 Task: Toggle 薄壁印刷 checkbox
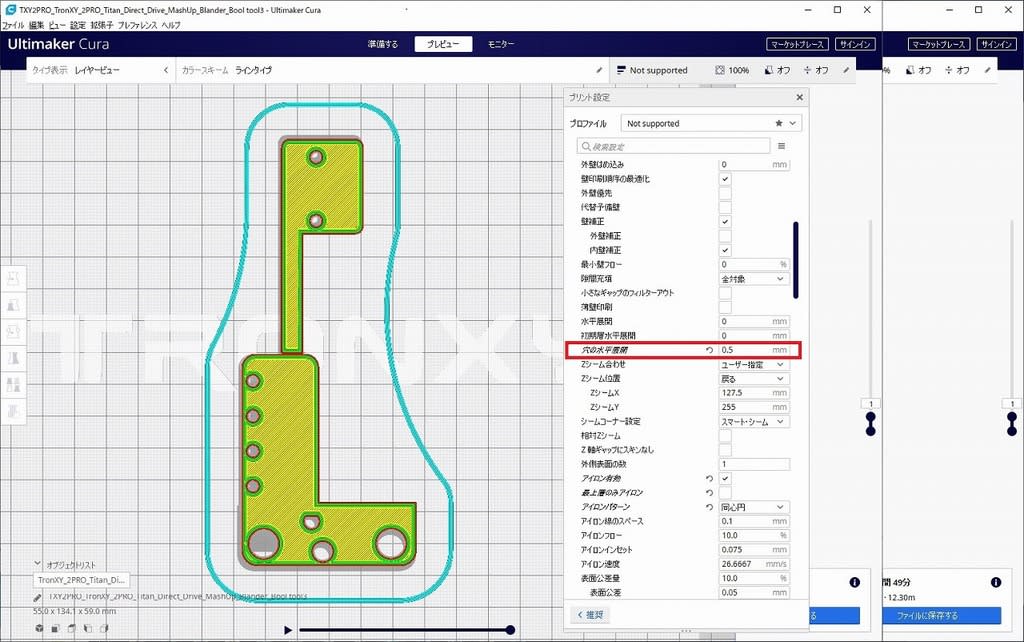725,308
